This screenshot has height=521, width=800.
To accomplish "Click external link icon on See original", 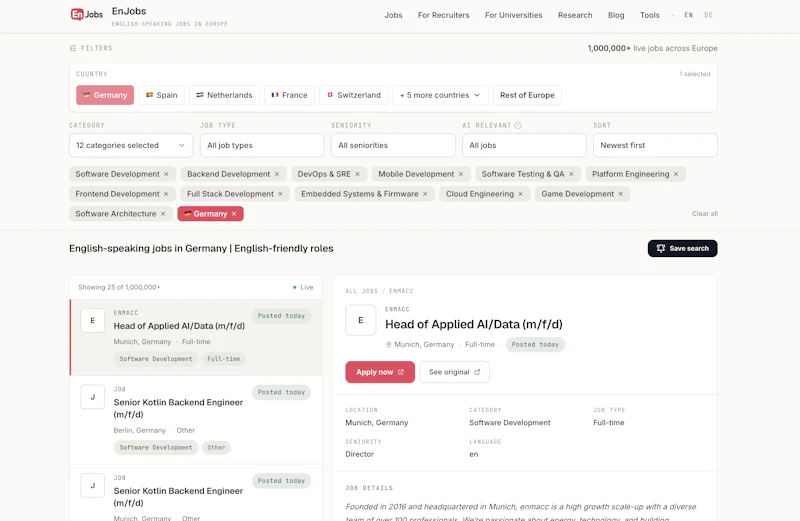I will click(477, 372).
